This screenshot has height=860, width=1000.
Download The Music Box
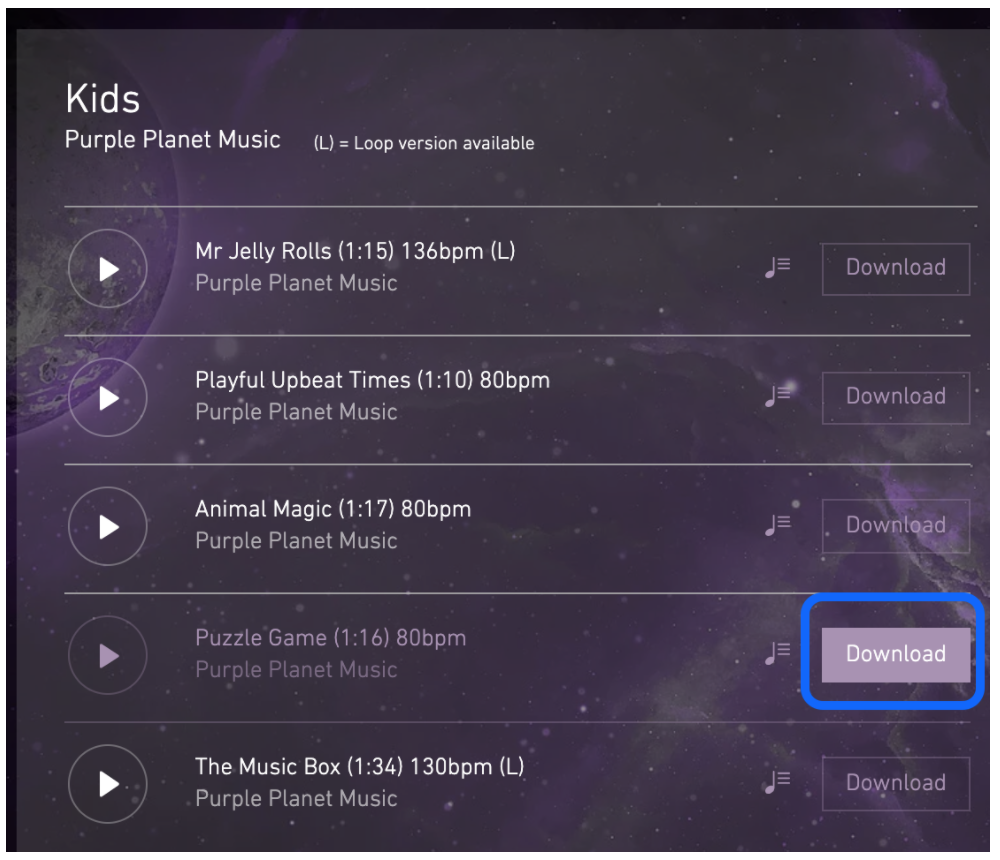pyautogui.click(x=895, y=783)
